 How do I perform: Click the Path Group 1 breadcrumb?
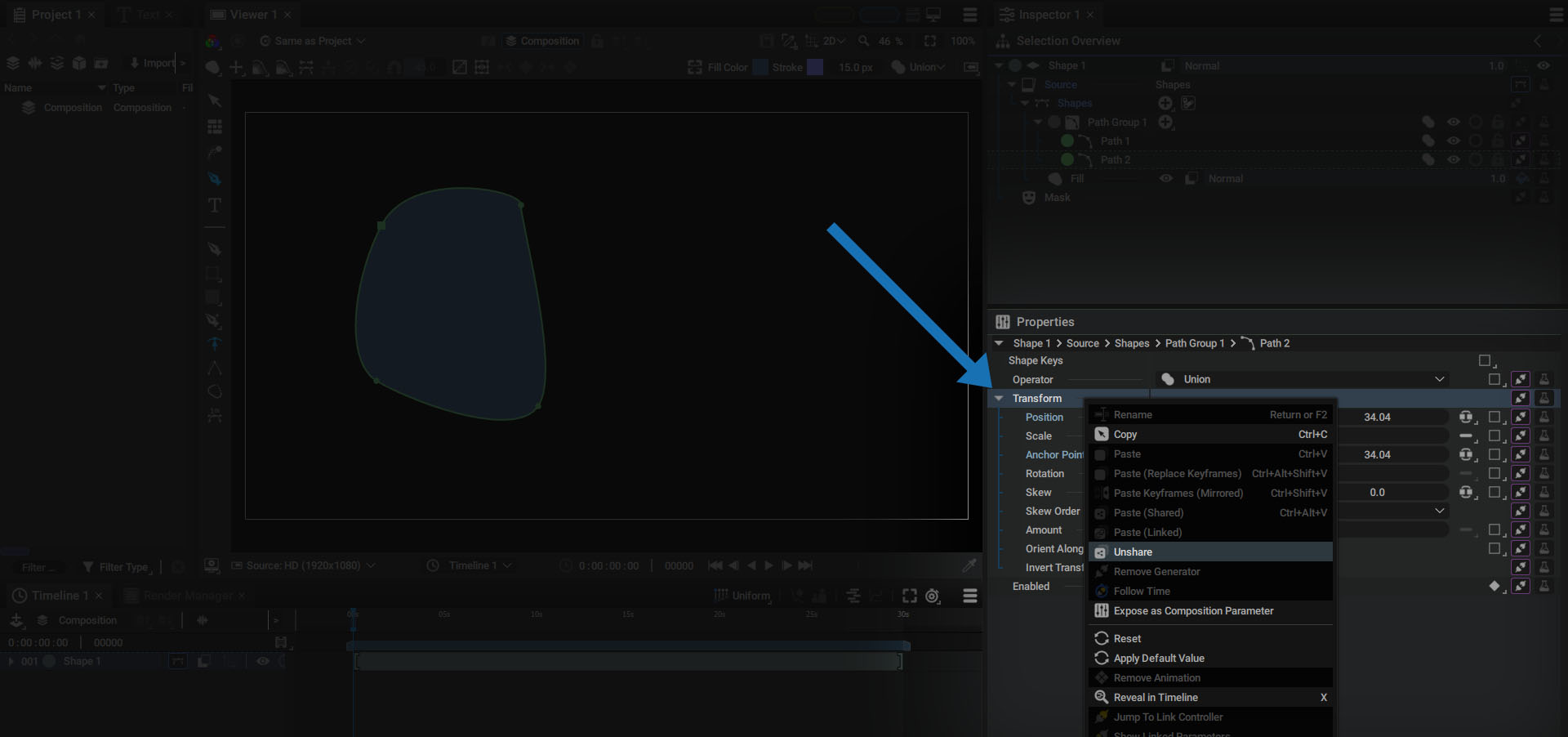point(1194,343)
